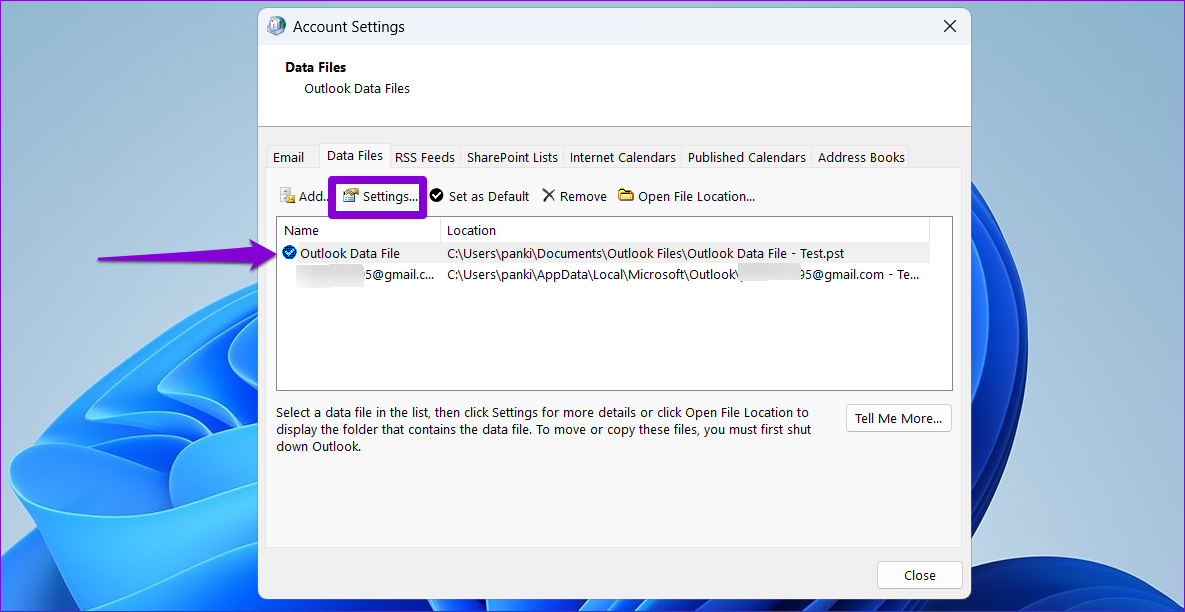This screenshot has width=1185, height=612.
Task: Open the RSS Feeds tab
Action: (x=425, y=157)
